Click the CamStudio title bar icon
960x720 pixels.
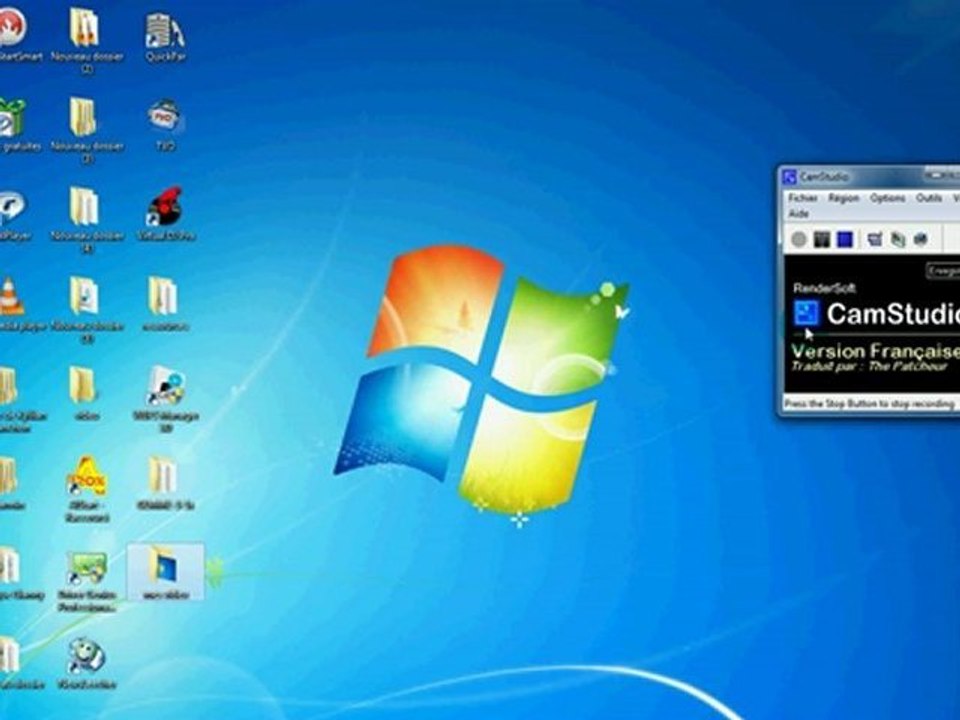click(790, 177)
